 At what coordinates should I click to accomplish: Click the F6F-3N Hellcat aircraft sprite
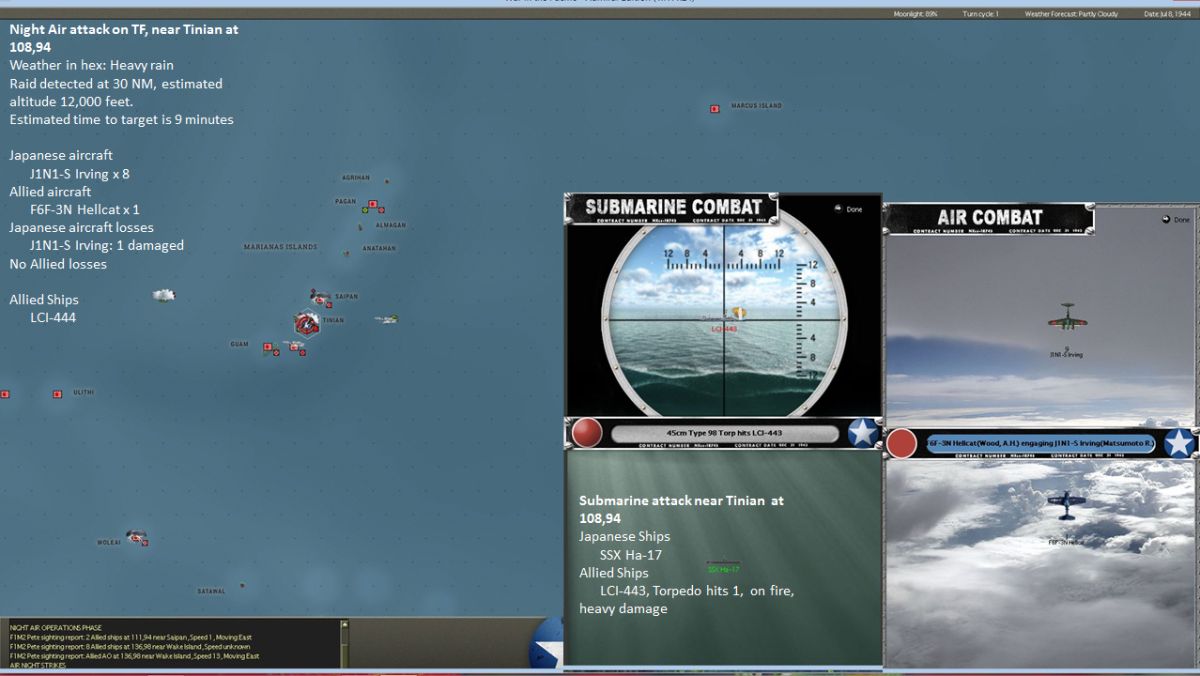pos(1066,505)
